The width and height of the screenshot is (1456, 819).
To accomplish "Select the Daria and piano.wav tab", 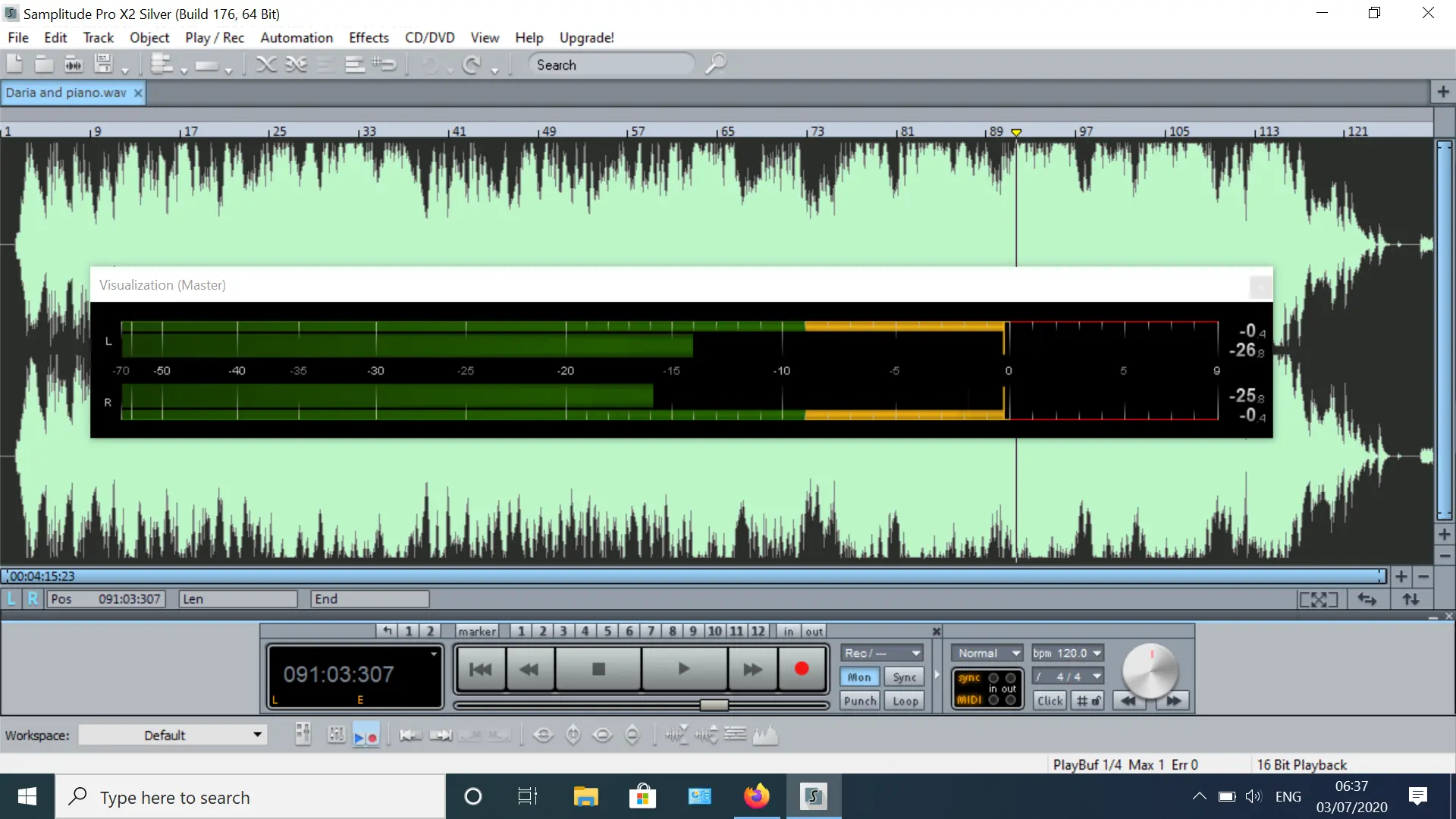I will click(66, 93).
